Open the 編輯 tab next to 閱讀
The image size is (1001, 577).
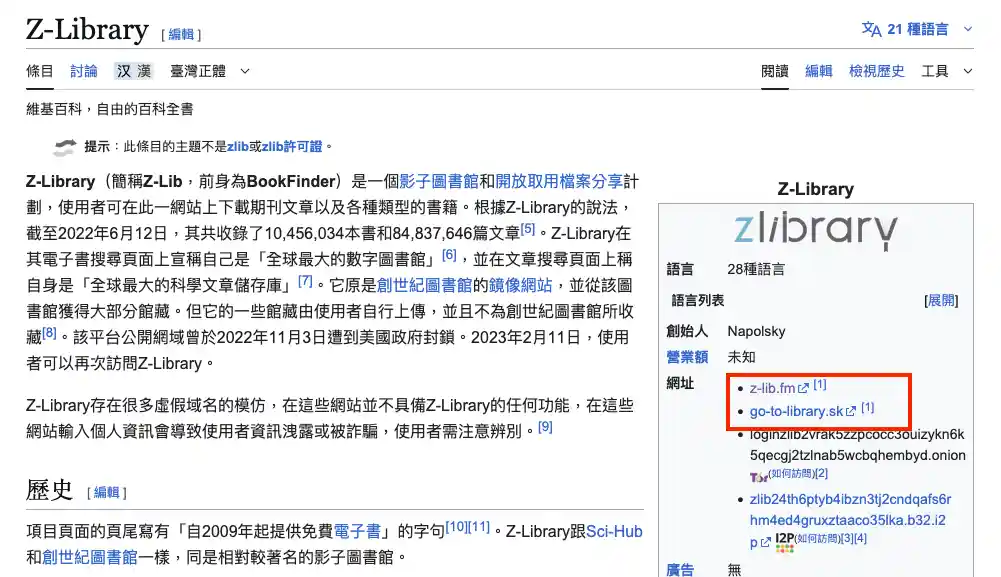[x=818, y=71]
